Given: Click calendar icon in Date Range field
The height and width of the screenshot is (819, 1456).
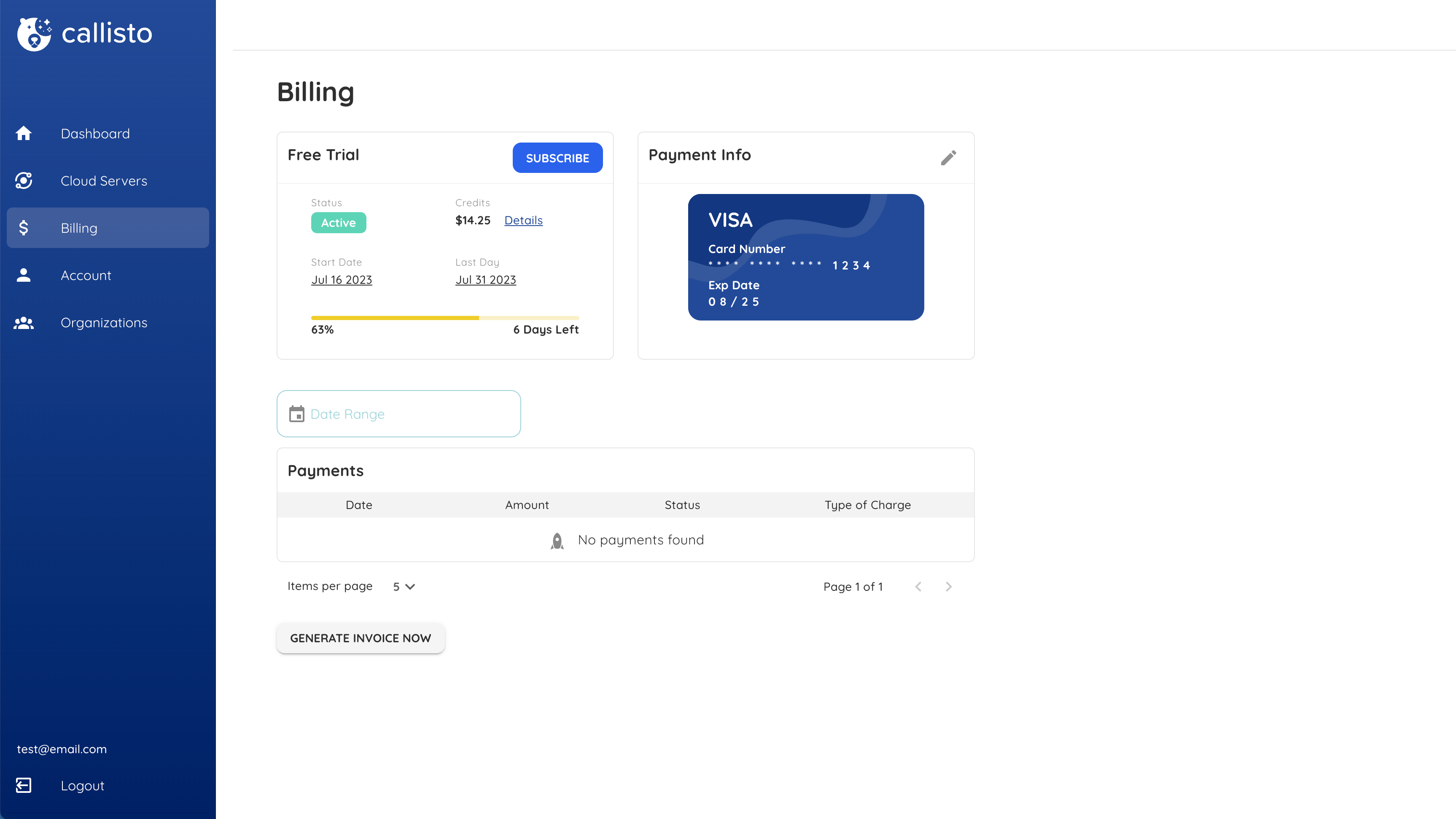Looking at the screenshot, I should (x=297, y=414).
